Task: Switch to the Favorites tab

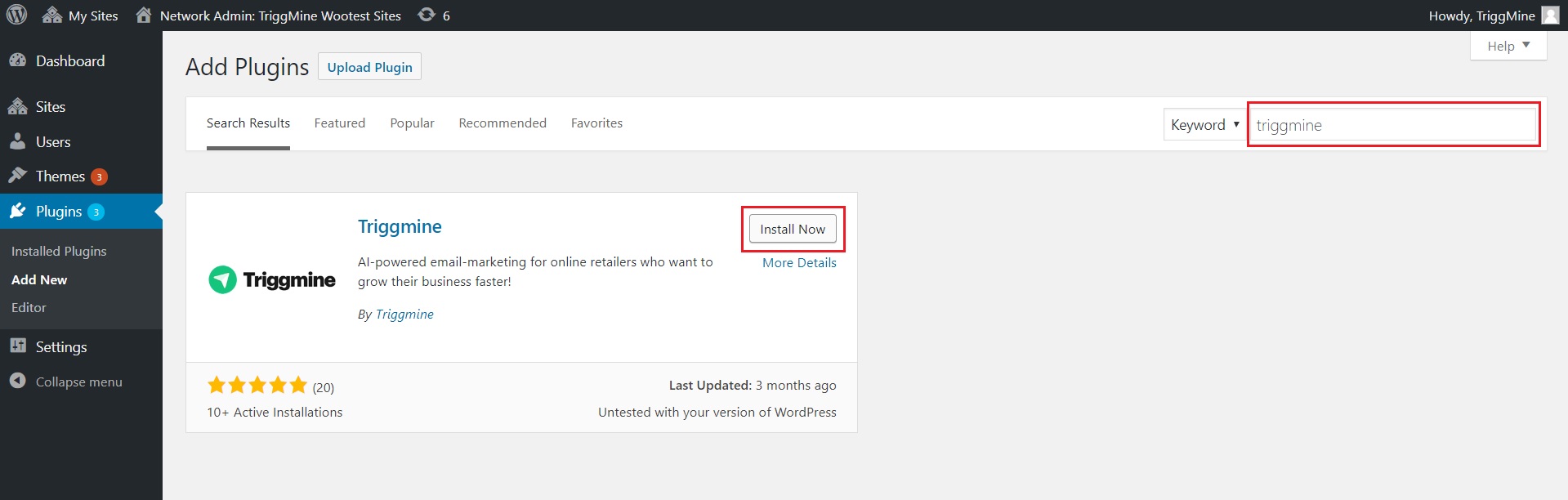Action: tap(596, 123)
